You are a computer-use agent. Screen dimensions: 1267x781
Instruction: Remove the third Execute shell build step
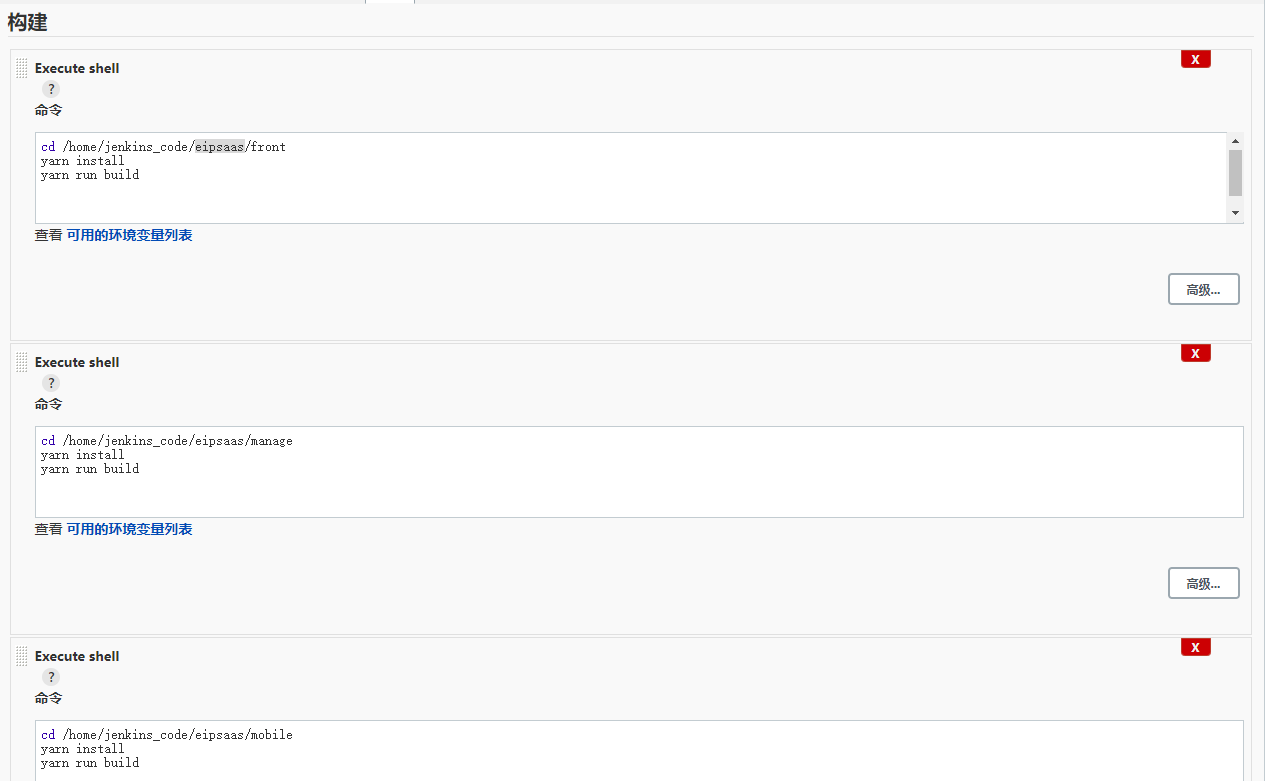pos(1195,647)
